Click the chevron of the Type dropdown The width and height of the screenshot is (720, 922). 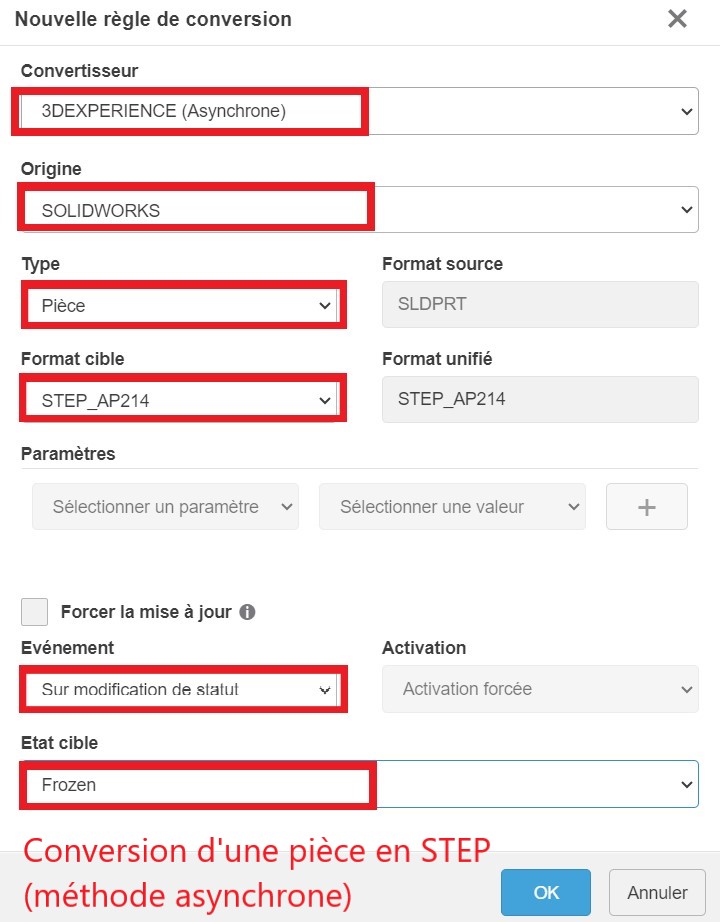coord(325,304)
